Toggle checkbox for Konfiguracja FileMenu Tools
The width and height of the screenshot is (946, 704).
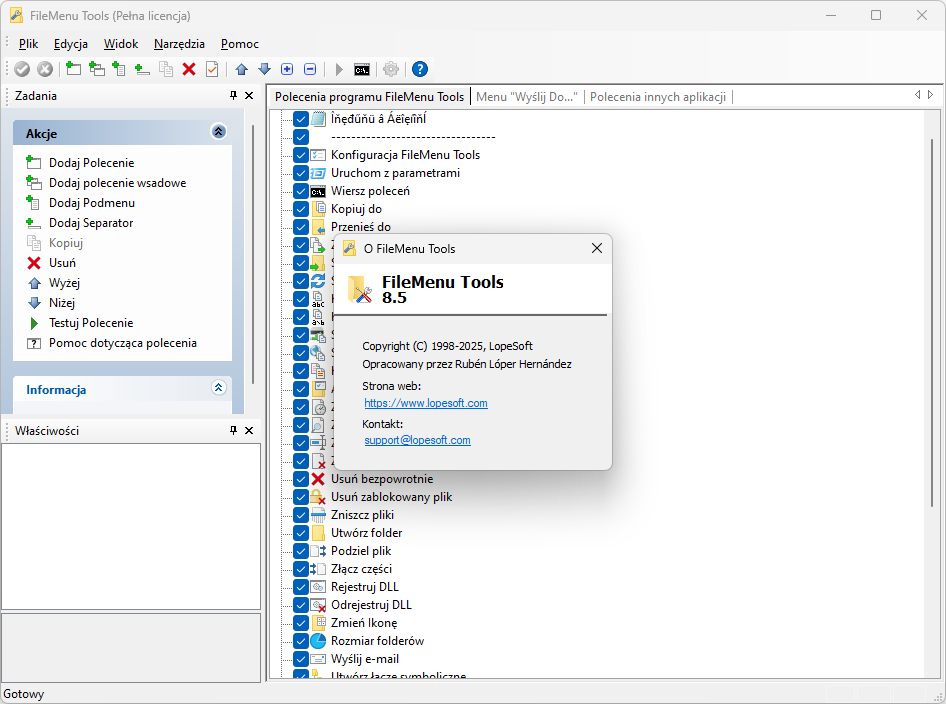301,155
